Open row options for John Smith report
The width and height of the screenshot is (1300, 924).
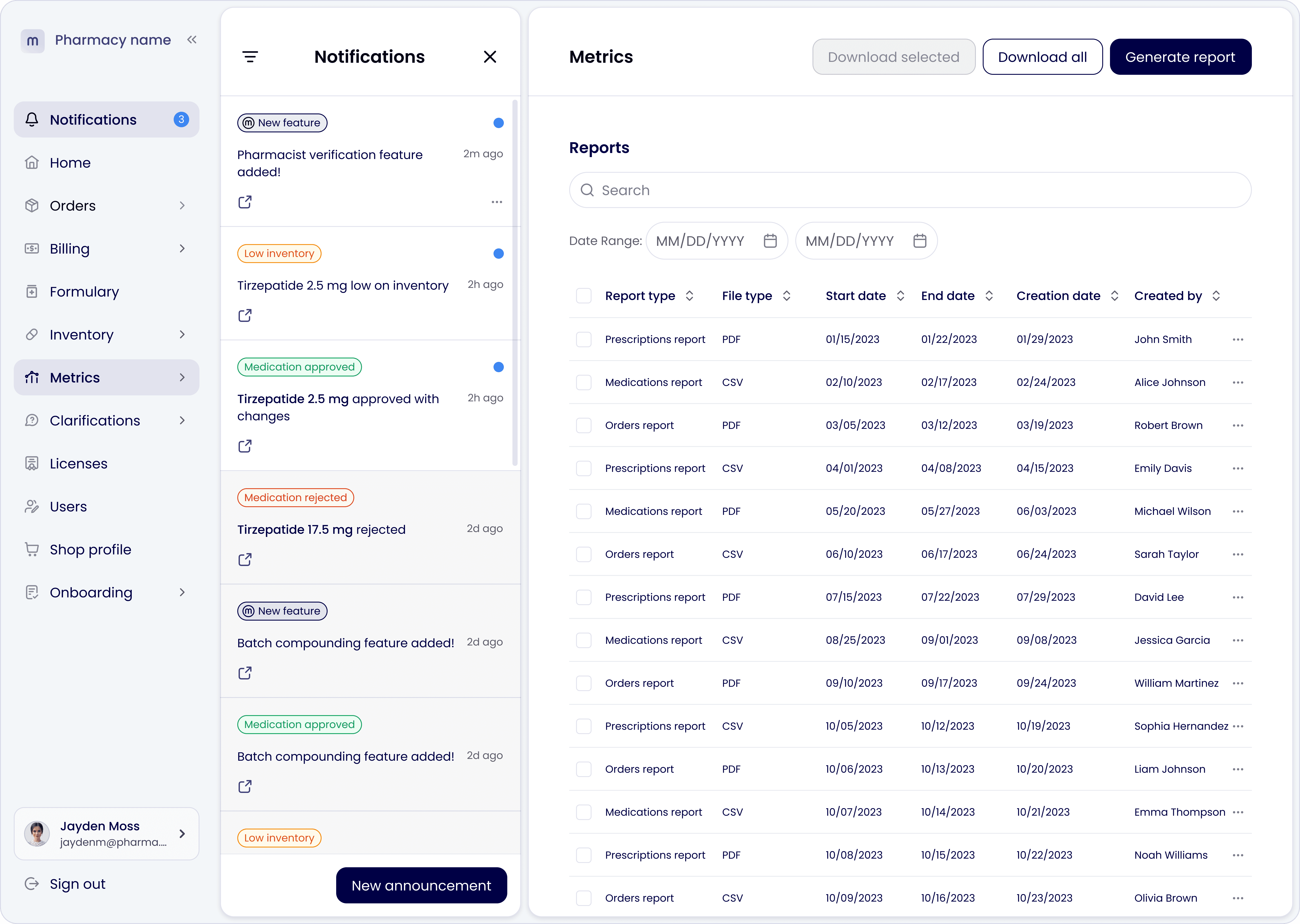(x=1238, y=340)
